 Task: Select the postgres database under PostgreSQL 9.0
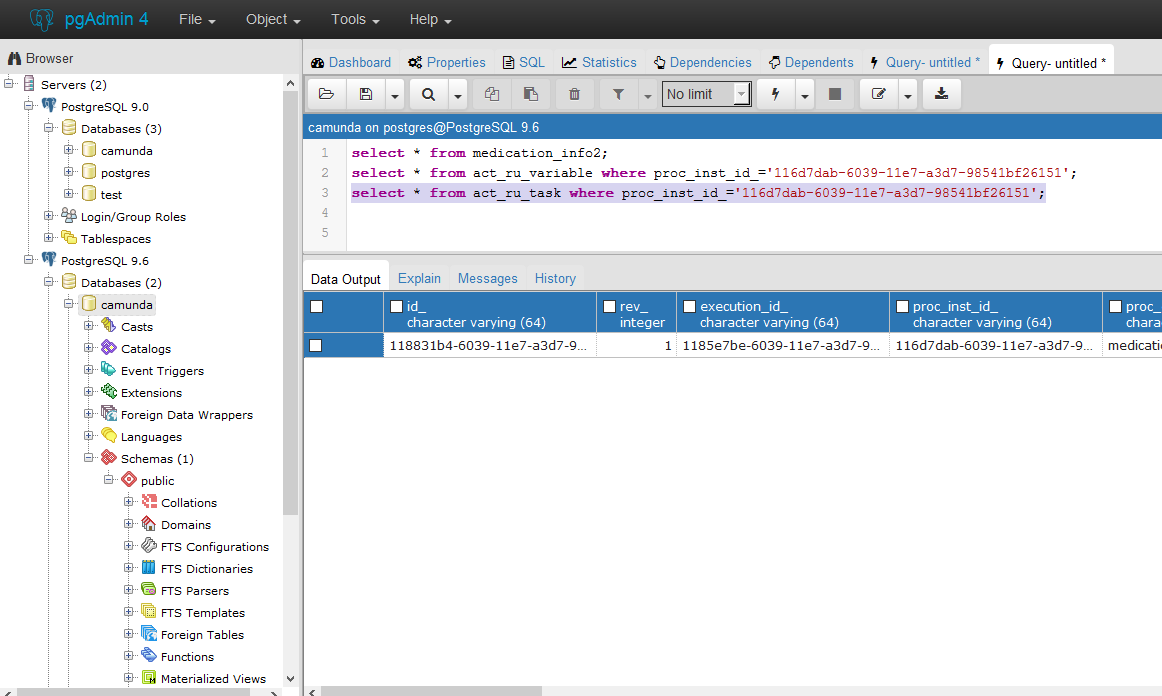click(125, 172)
